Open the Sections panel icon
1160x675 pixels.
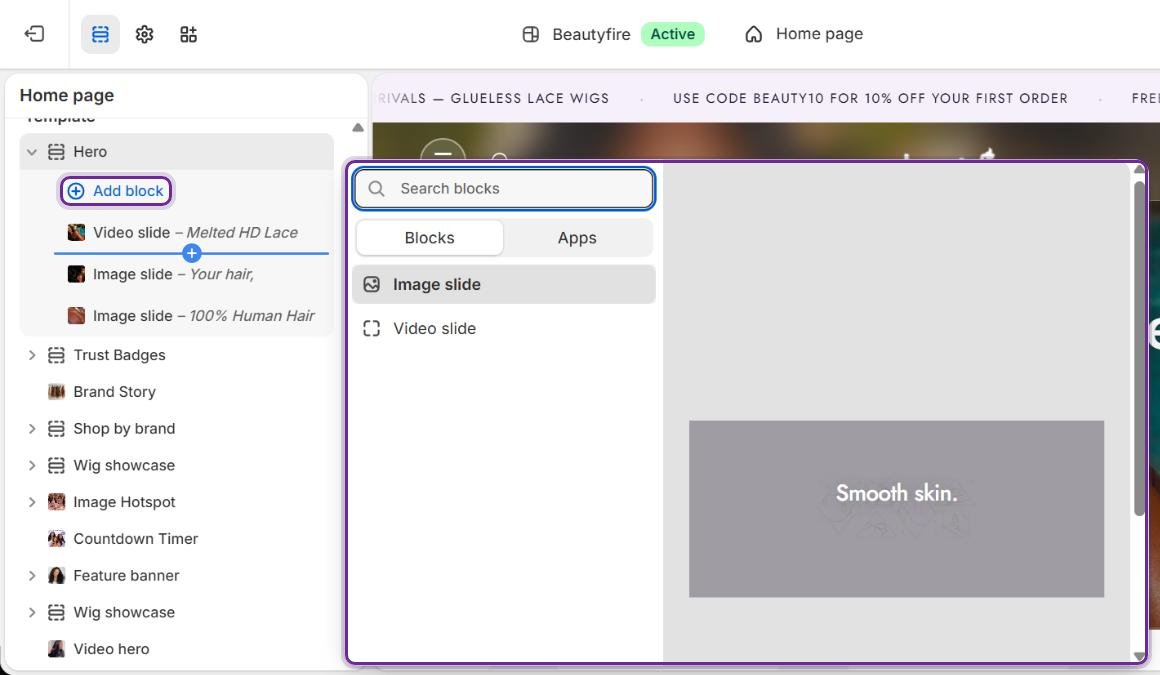pos(100,34)
